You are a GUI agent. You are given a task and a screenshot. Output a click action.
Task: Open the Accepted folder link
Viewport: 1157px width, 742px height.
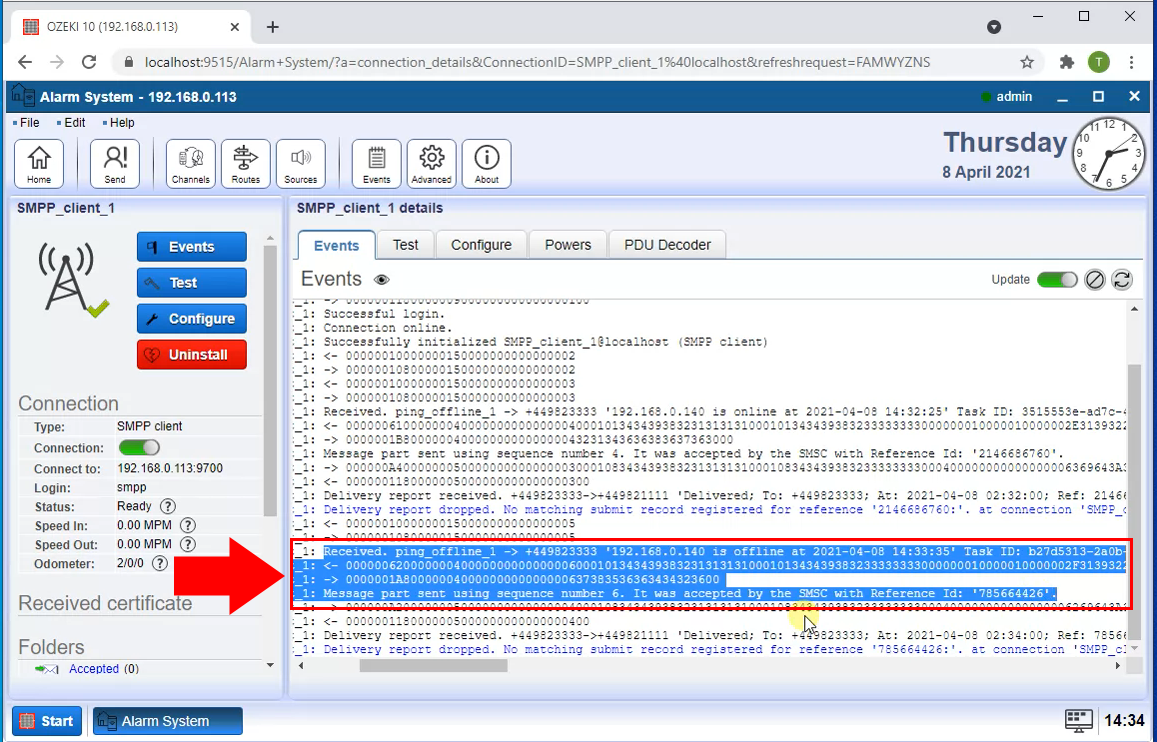point(94,669)
